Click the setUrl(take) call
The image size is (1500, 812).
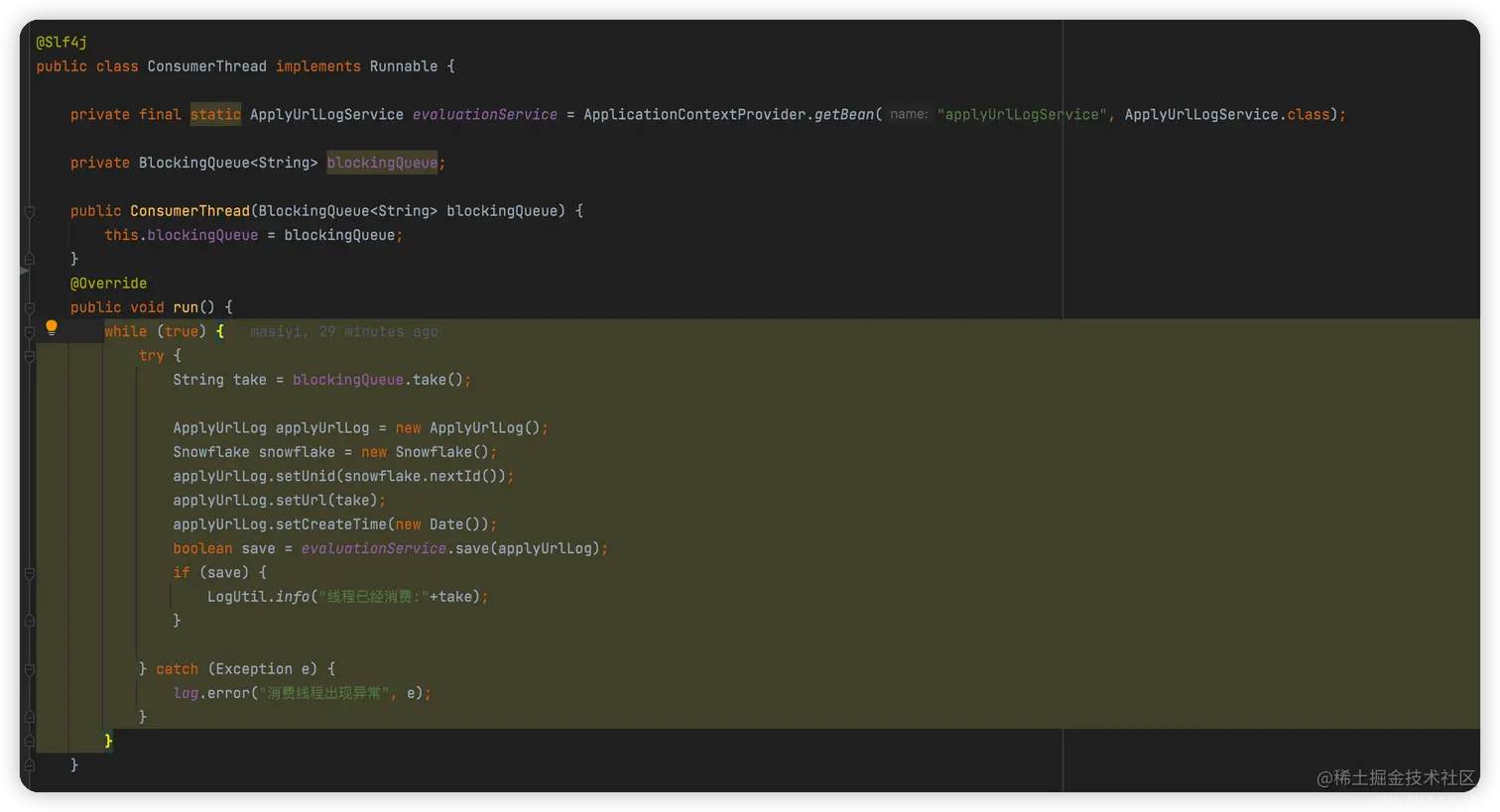point(326,501)
